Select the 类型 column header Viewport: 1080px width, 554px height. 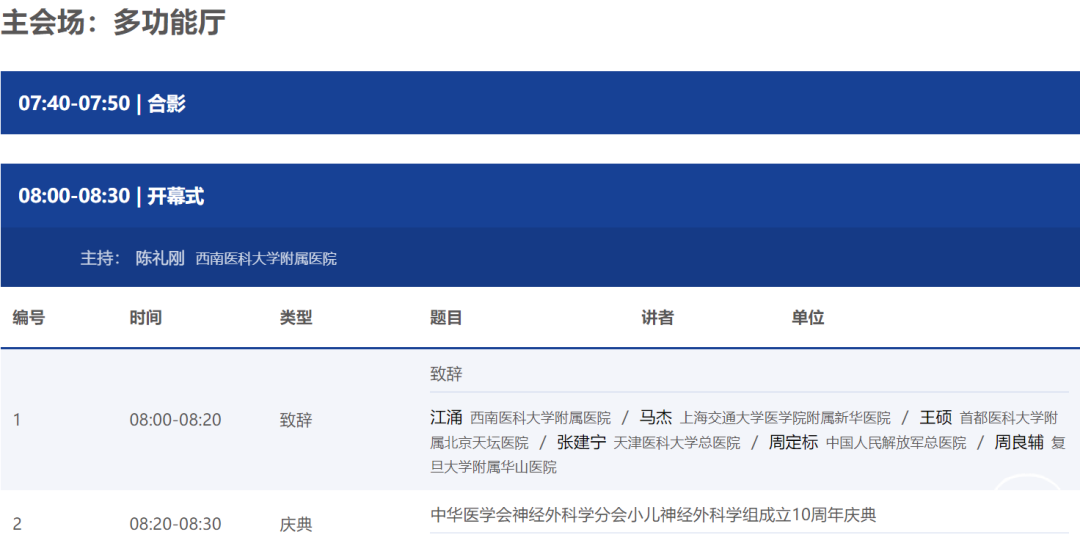pos(296,318)
